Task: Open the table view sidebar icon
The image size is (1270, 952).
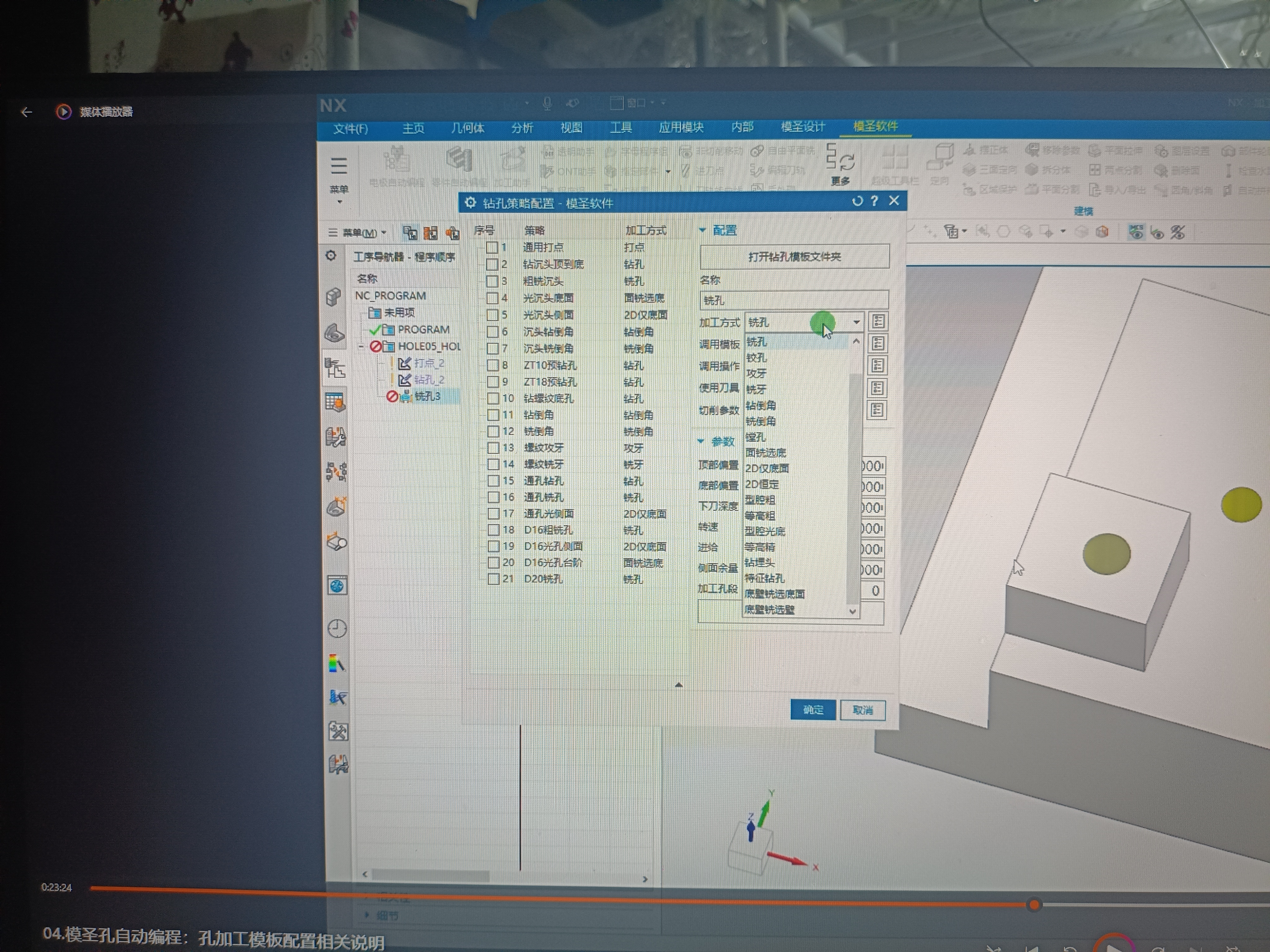Action: tap(335, 402)
